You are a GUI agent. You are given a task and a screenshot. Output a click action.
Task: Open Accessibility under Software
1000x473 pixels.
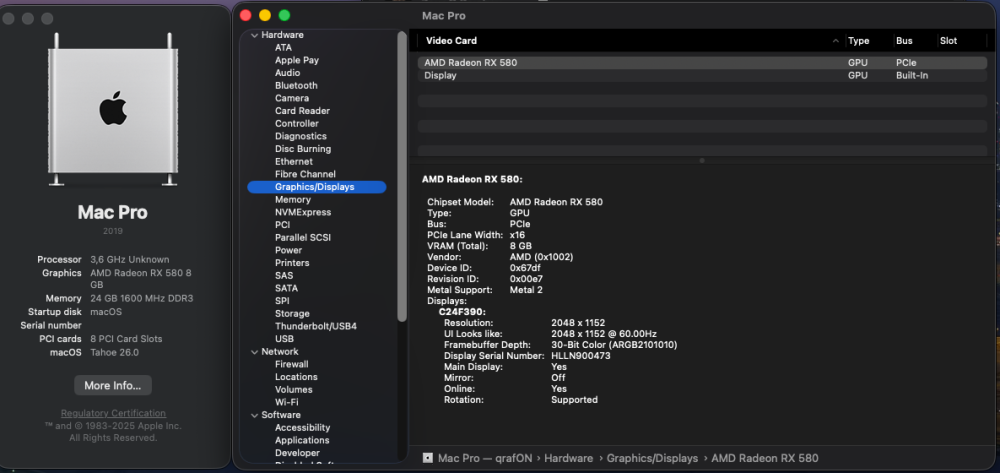(302, 428)
